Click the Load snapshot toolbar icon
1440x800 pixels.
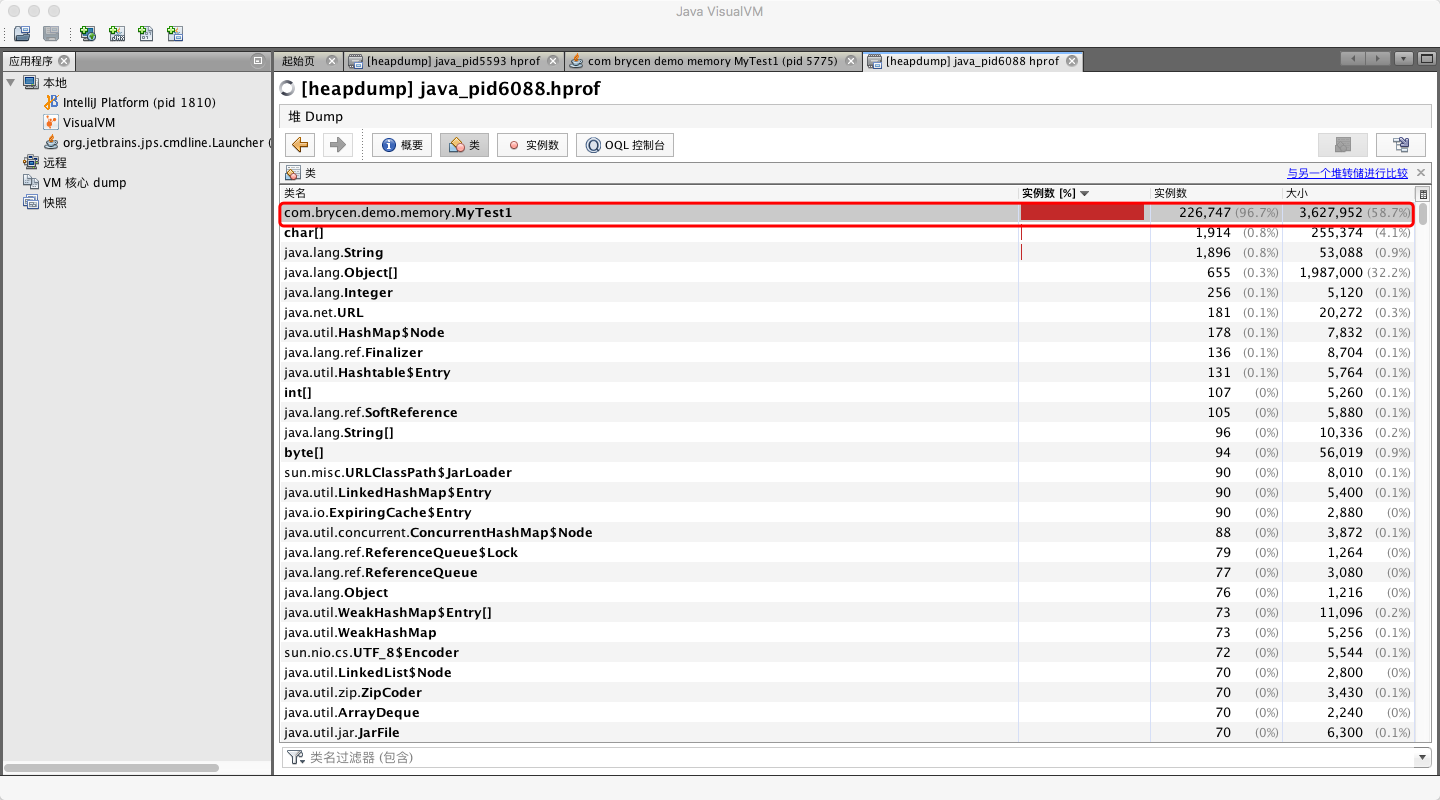[21, 34]
